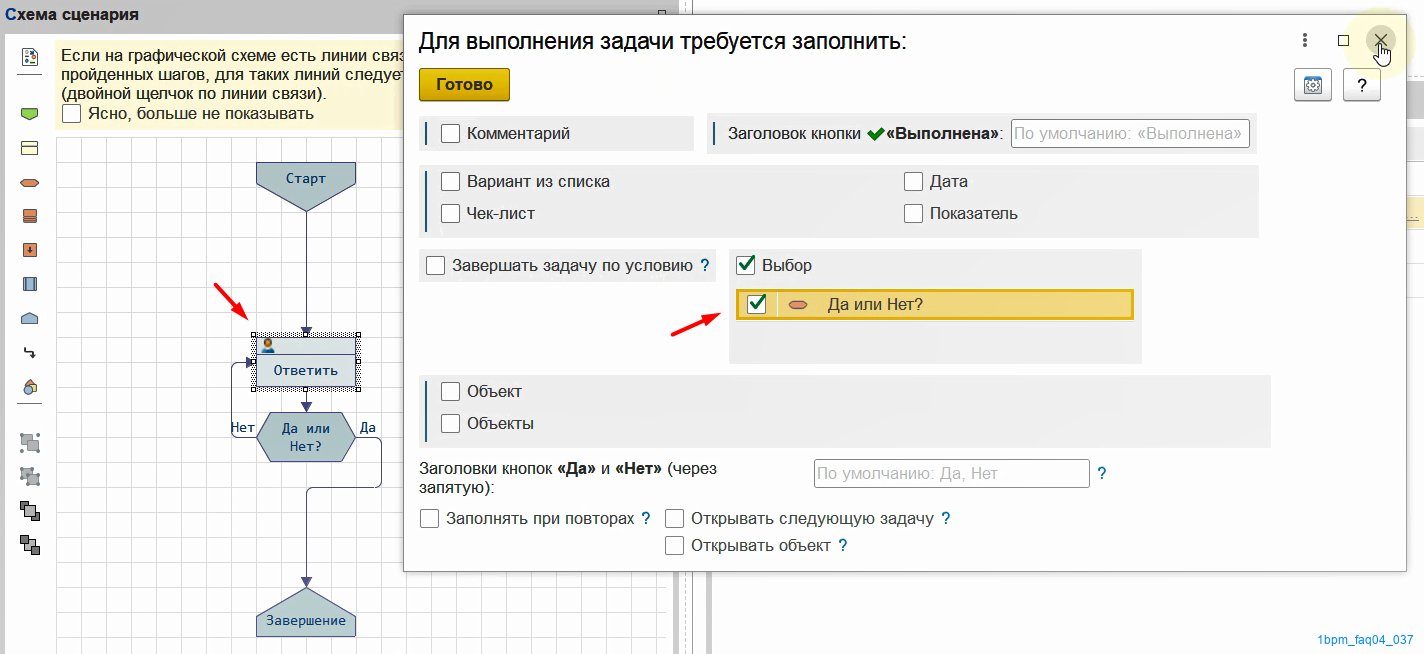Click the help mark beside Заполнять при повторах
Screen dimensions: 1424x654
click(645, 518)
